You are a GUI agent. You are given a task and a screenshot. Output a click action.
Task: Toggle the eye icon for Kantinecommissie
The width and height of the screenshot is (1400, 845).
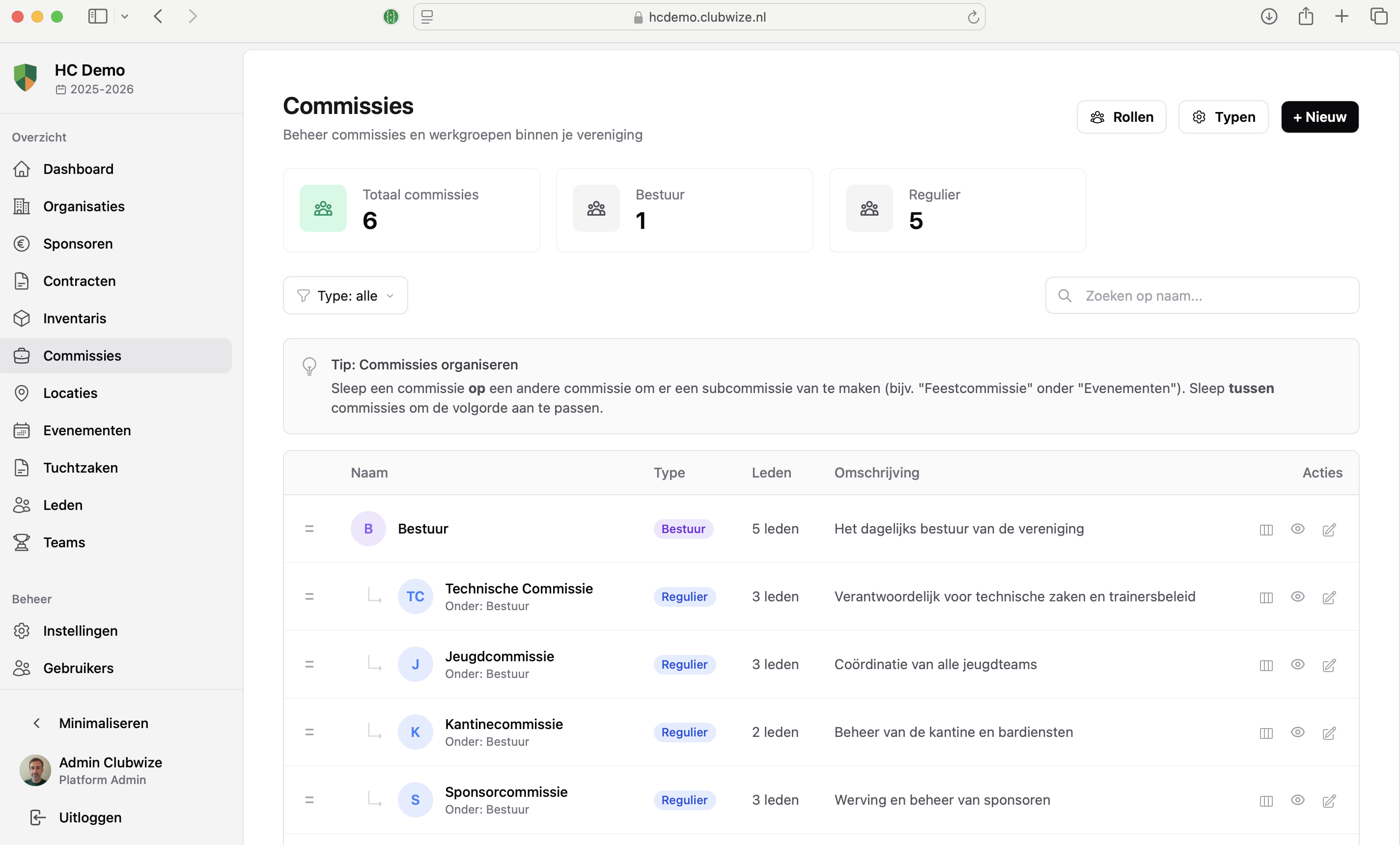point(1297,733)
